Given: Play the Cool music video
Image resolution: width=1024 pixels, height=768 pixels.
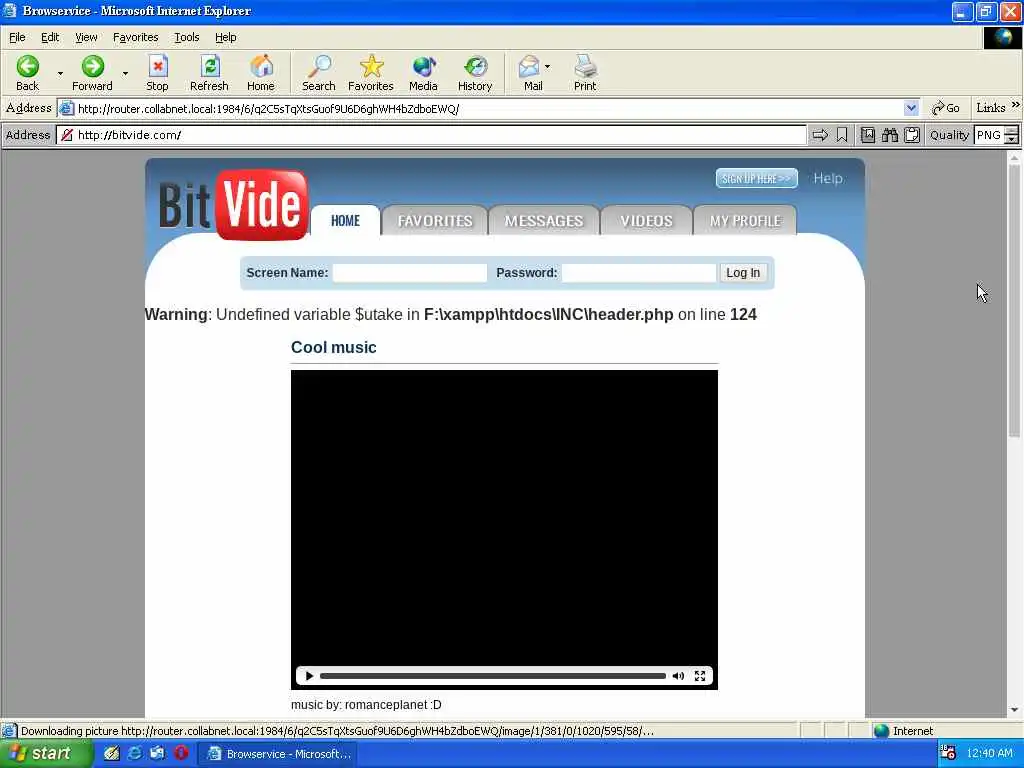Looking at the screenshot, I should [x=310, y=676].
